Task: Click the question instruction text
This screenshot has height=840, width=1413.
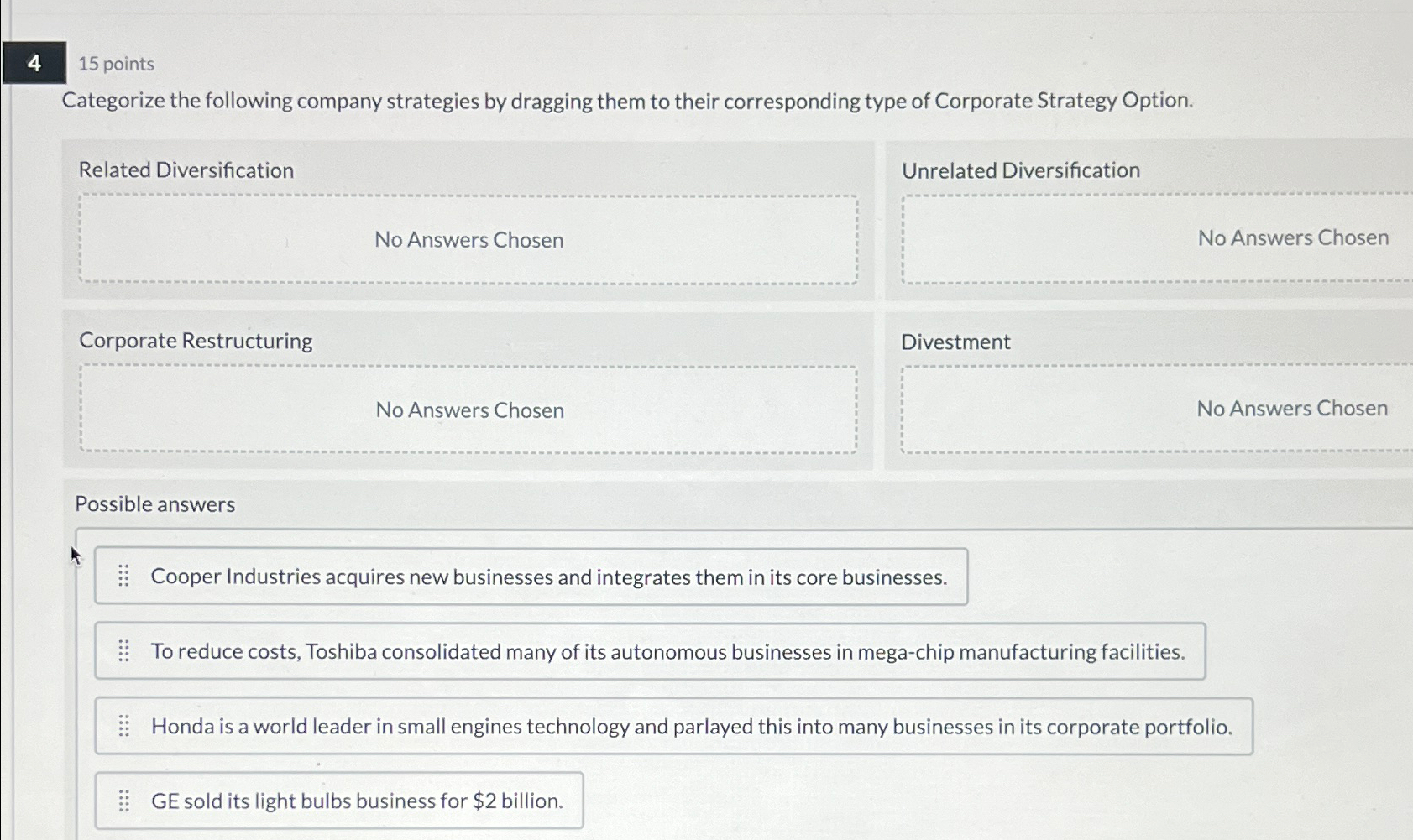Action: click(x=627, y=101)
